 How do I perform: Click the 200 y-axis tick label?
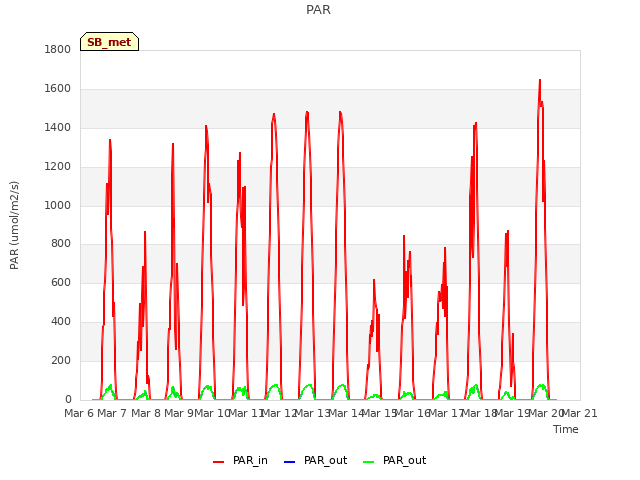point(61,360)
